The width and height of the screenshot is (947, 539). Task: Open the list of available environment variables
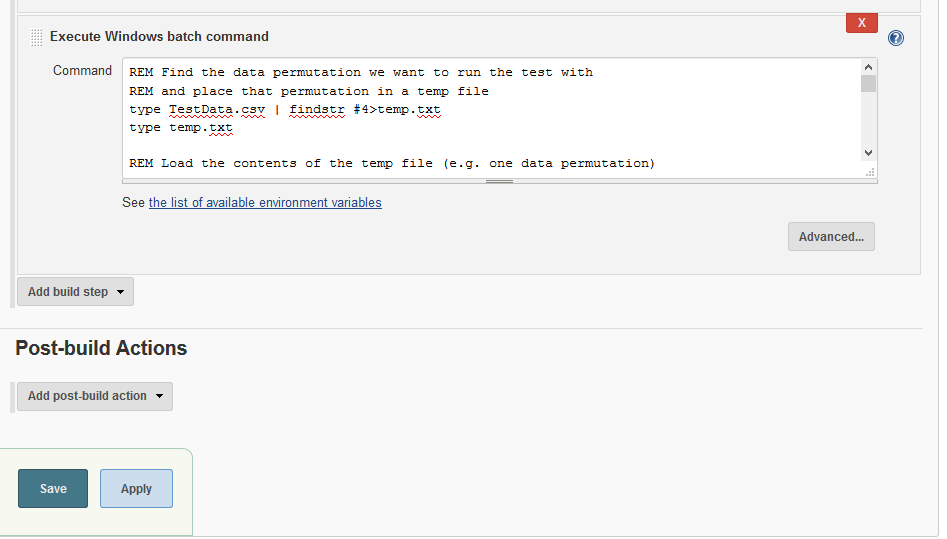pyautogui.click(x=265, y=202)
